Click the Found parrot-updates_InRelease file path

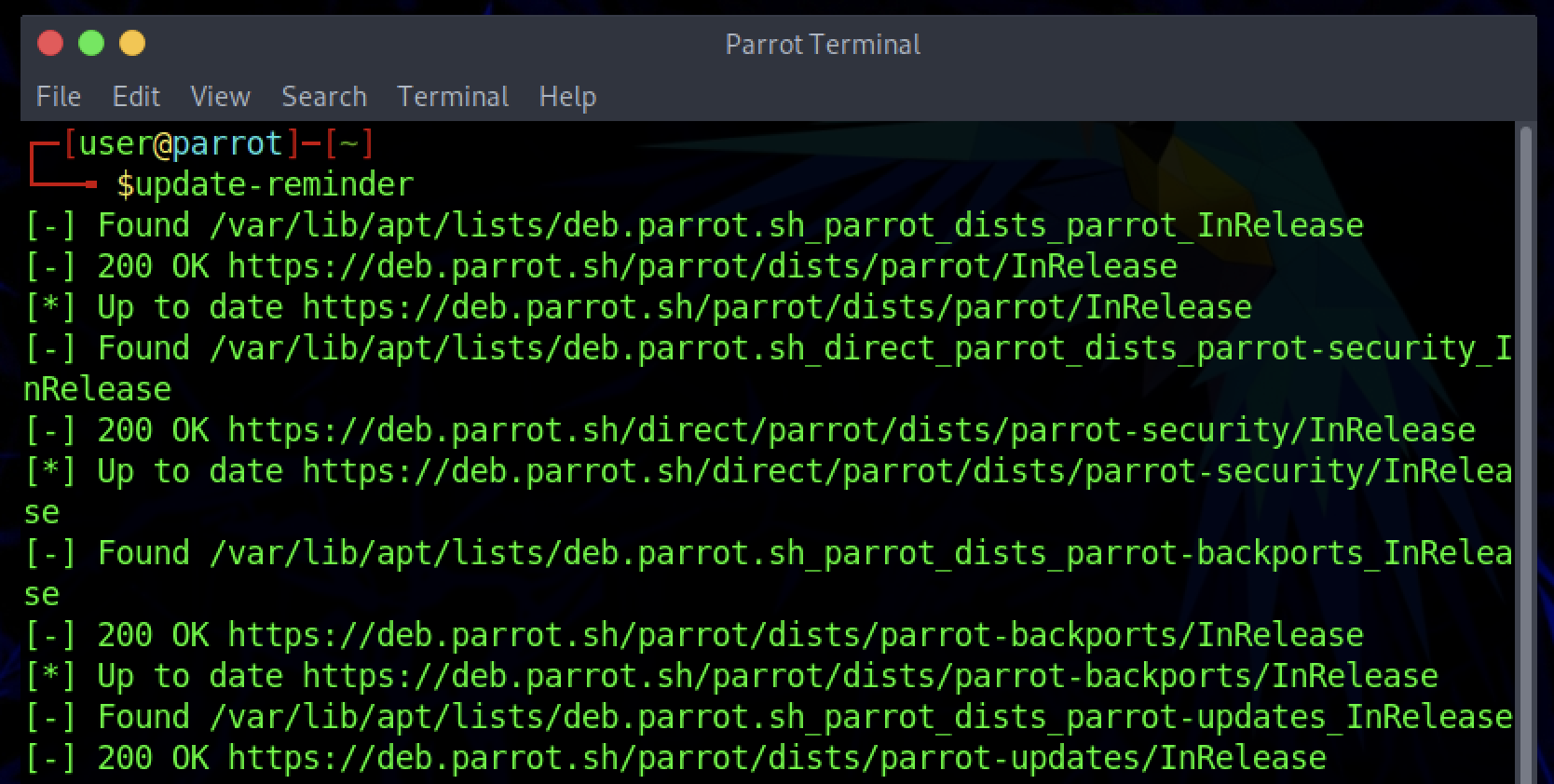click(x=861, y=717)
